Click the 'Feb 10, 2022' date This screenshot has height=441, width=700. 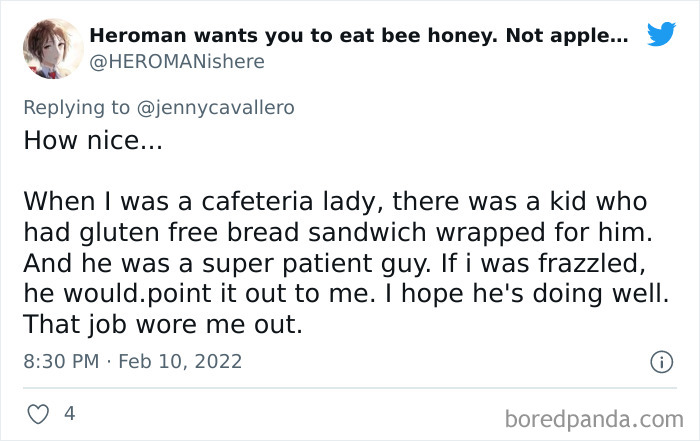[x=179, y=361]
